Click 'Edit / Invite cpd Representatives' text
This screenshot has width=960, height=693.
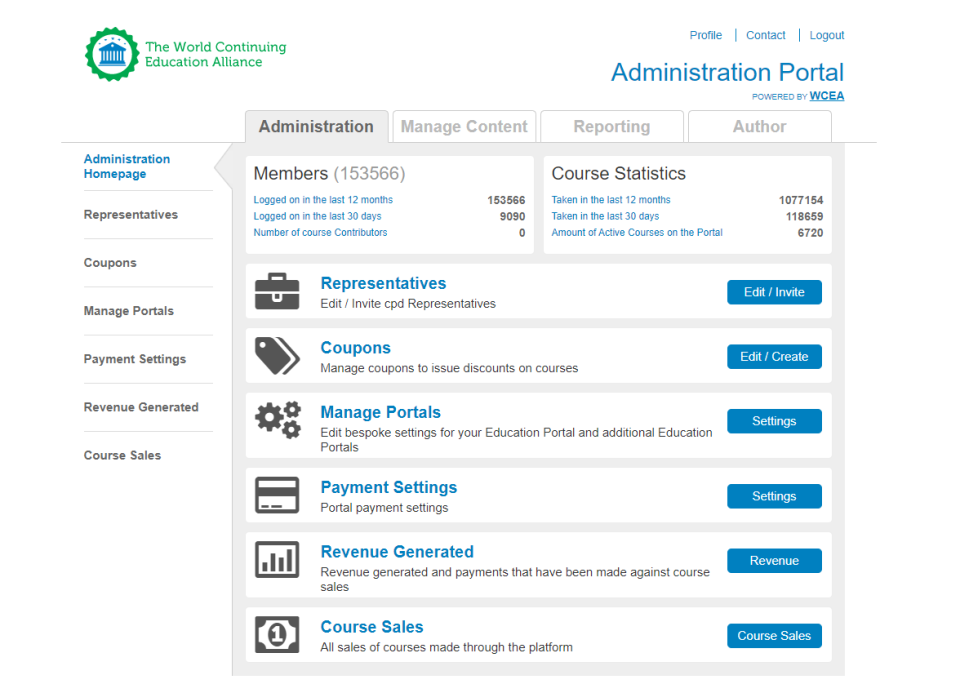click(x=408, y=304)
